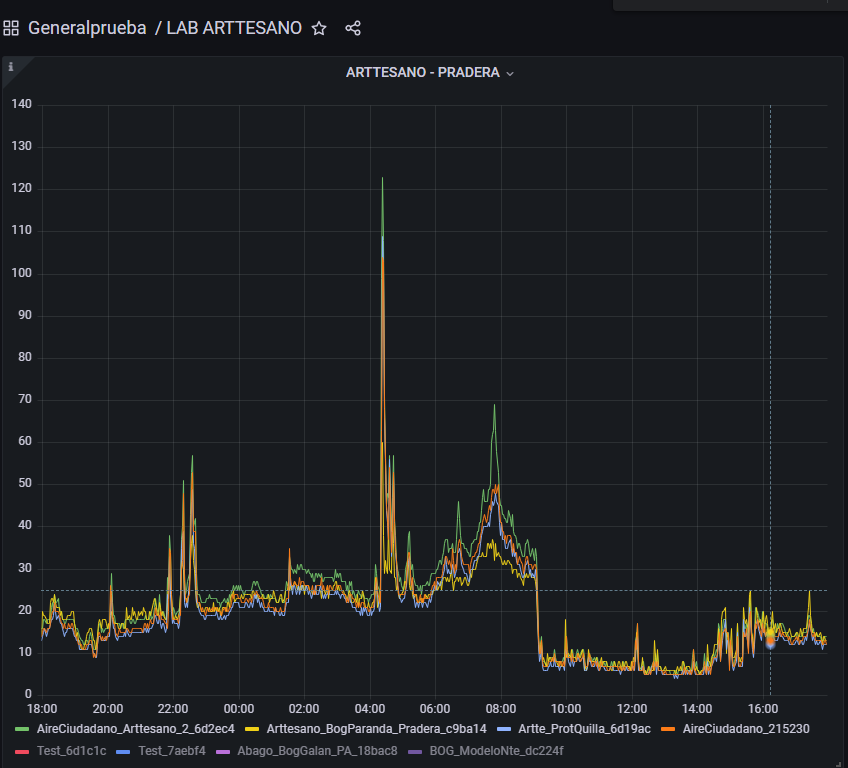The height and width of the screenshot is (768, 848).
Task: Toggle Abago_BogGalan_PA_18bac8 legend series
Action: 317,751
